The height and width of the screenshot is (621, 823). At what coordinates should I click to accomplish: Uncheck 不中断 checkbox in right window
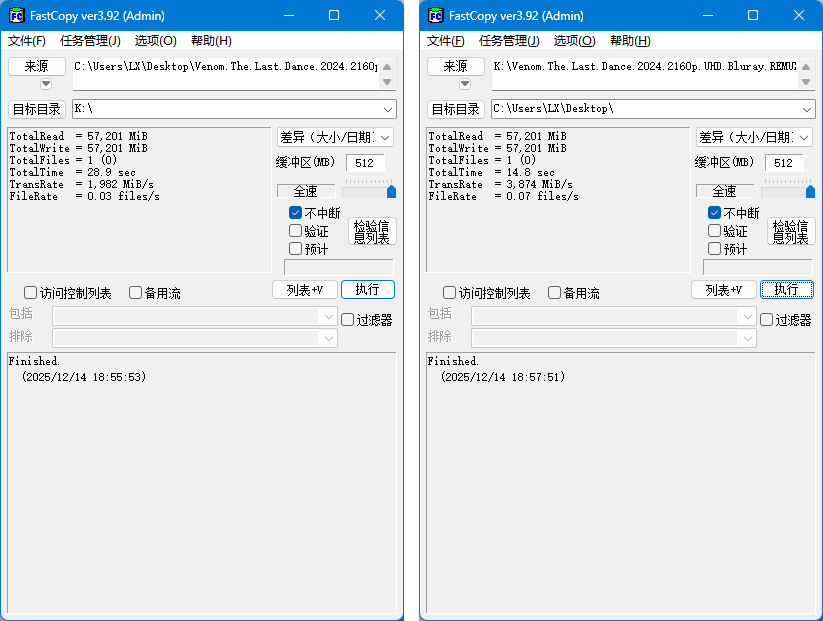tap(714, 213)
